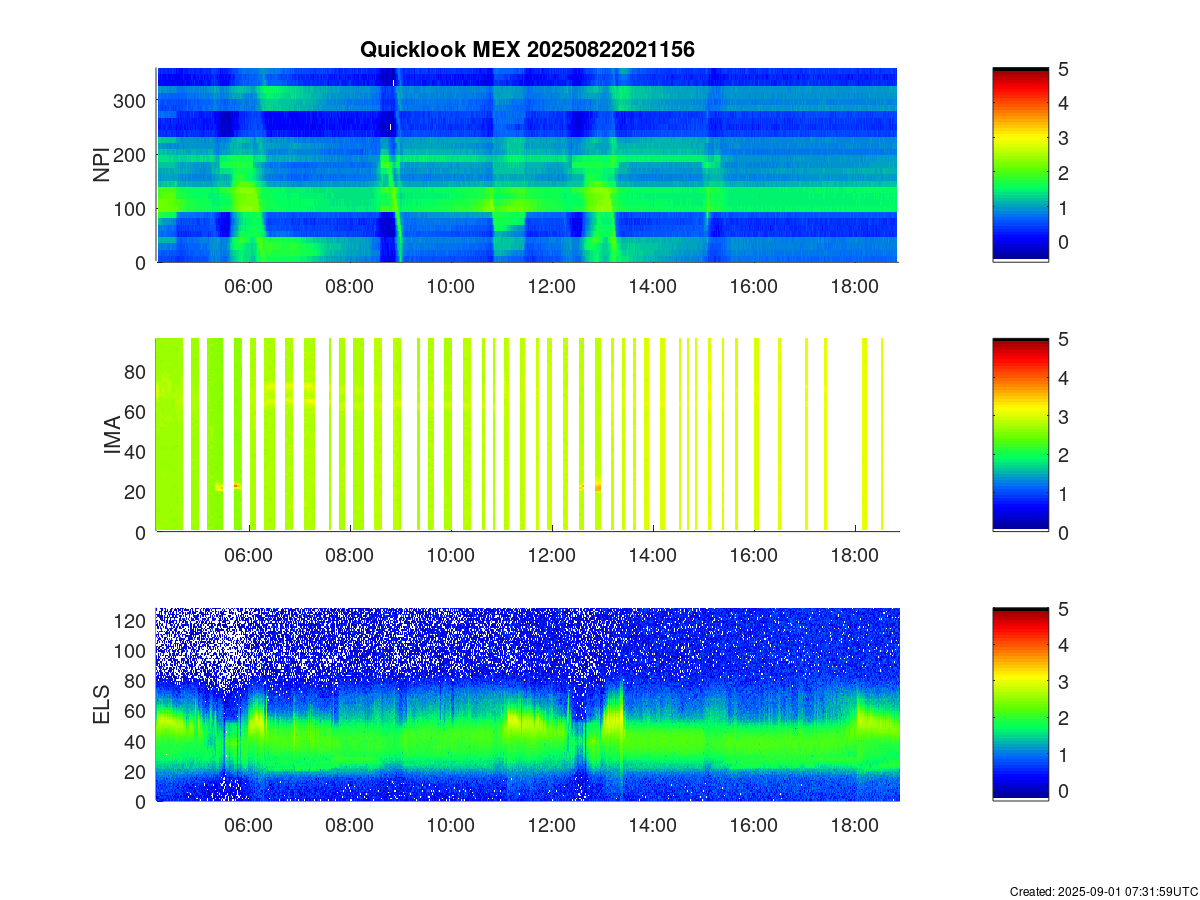Click inside the ELS spectrogram plot
This screenshot has height=900, width=1200.
[x=527, y=705]
